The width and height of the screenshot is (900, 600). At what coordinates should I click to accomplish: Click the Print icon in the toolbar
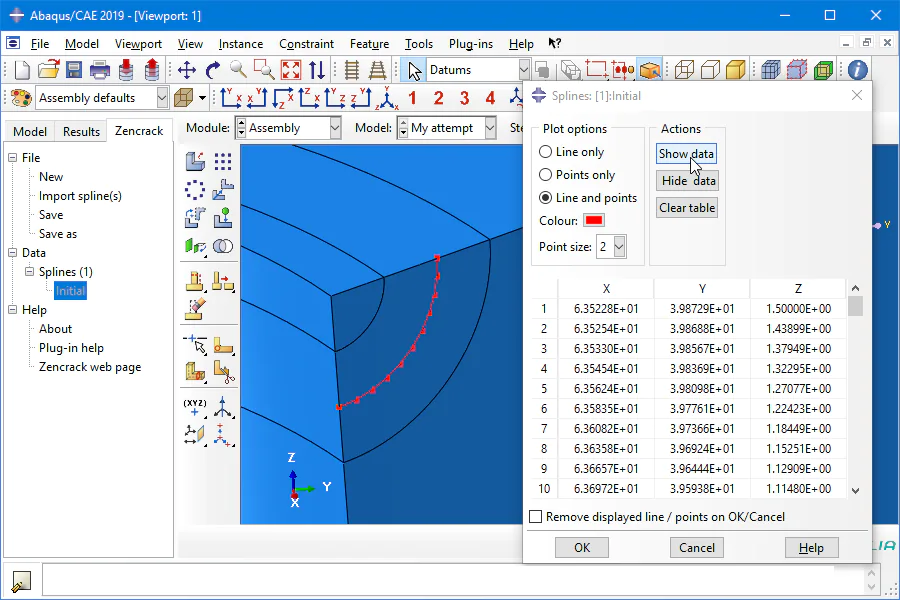tap(100, 70)
